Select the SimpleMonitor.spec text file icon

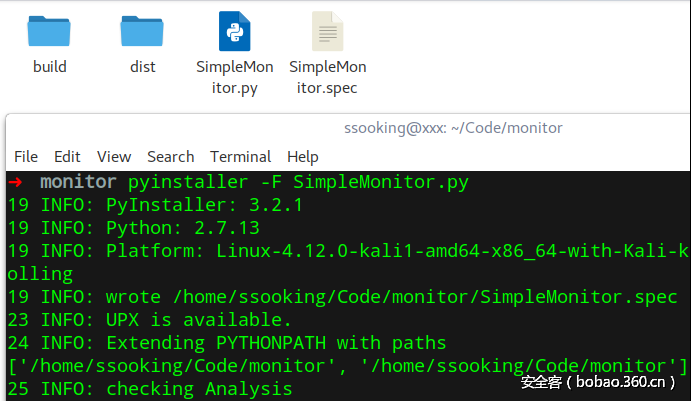(x=327, y=32)
